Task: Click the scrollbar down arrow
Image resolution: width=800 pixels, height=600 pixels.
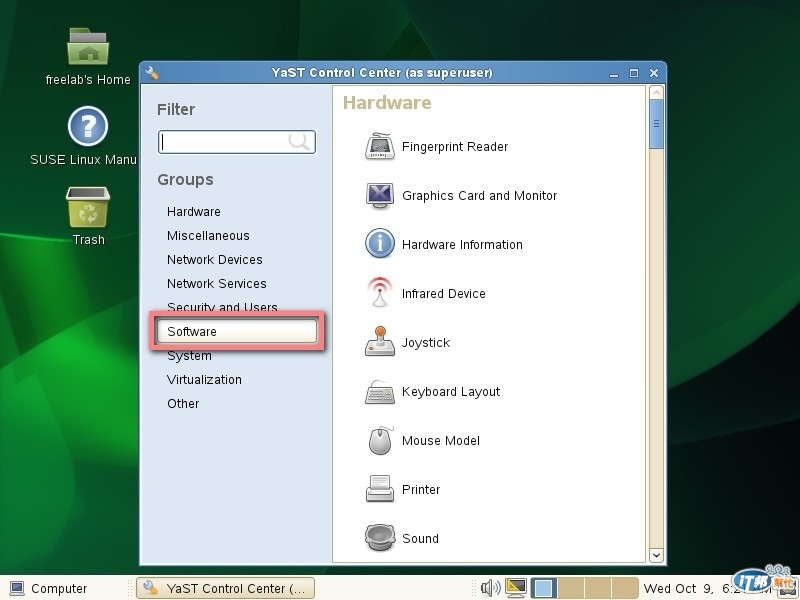Action: pos(656,555)
